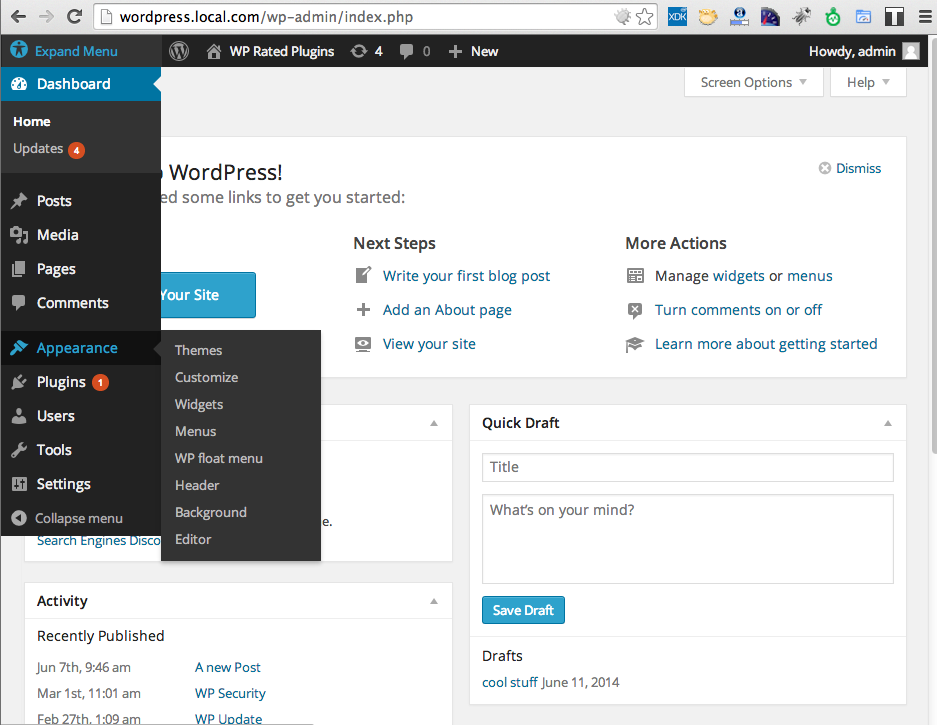Select Themes in Appearance submenu
Screen dimensions: 937x725
click(198, 350)
